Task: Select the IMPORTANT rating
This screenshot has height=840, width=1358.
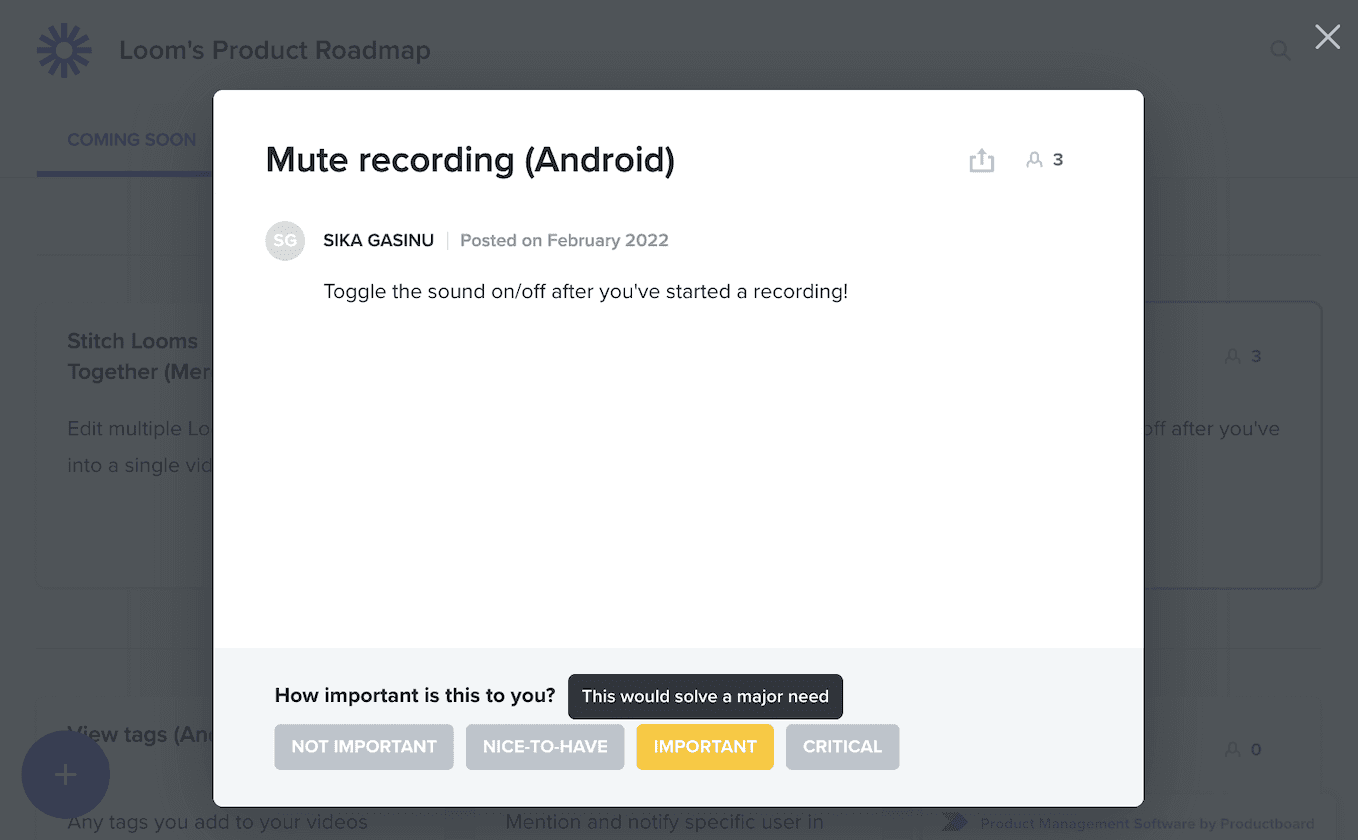Action: point(705,747)
